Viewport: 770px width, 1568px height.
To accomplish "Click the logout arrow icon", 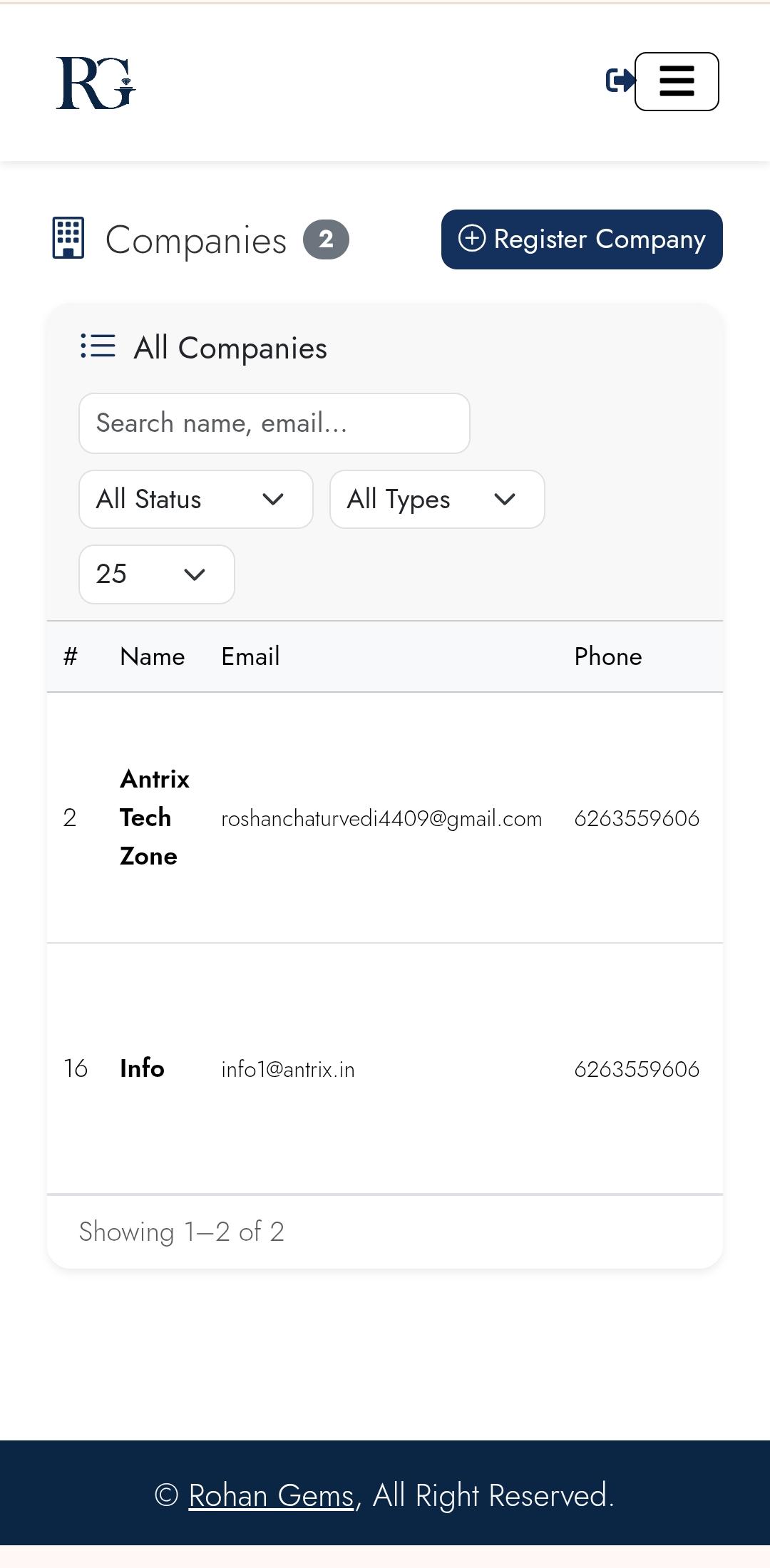I will click(620, 81).
